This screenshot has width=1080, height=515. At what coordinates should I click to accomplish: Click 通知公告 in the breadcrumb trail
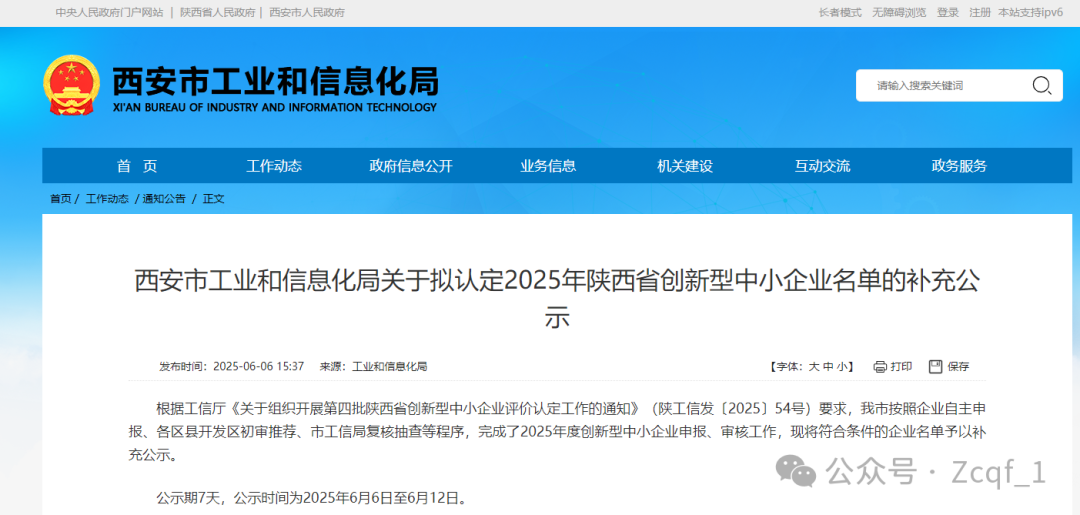(164, 199)
